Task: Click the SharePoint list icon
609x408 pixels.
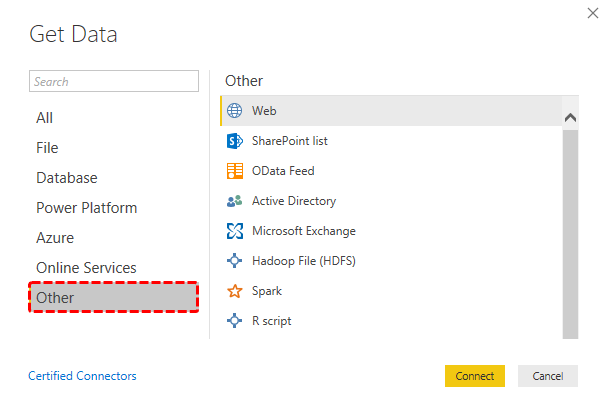Action: [235, 141]
